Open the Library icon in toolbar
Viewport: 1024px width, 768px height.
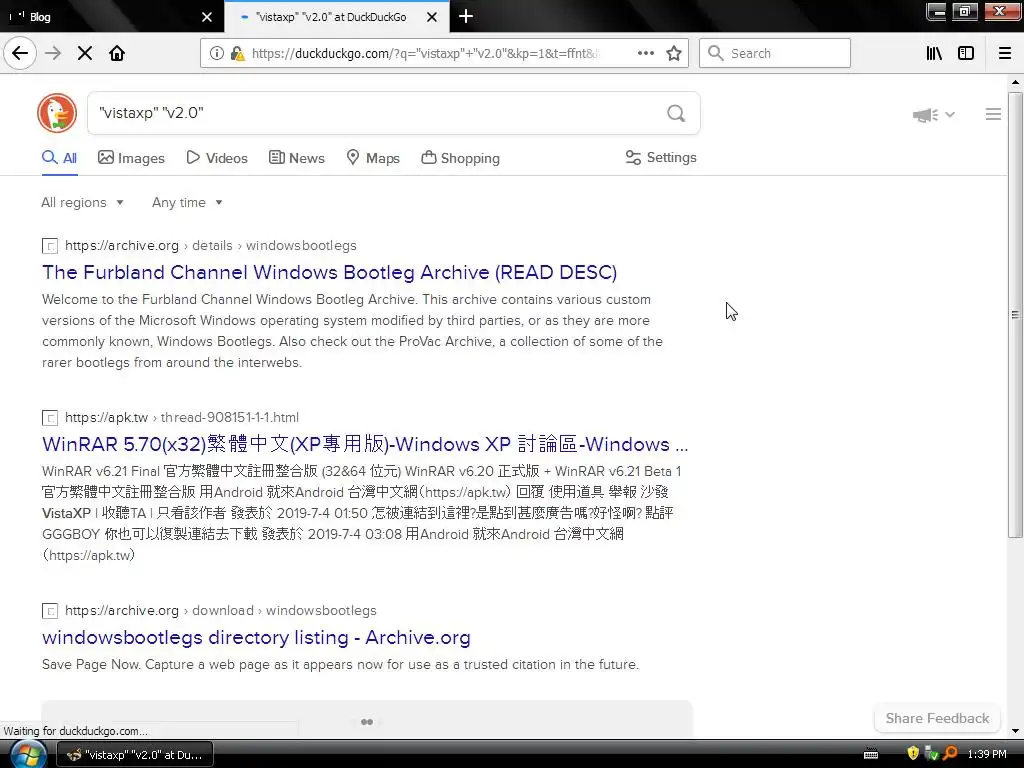coord(934,53)
